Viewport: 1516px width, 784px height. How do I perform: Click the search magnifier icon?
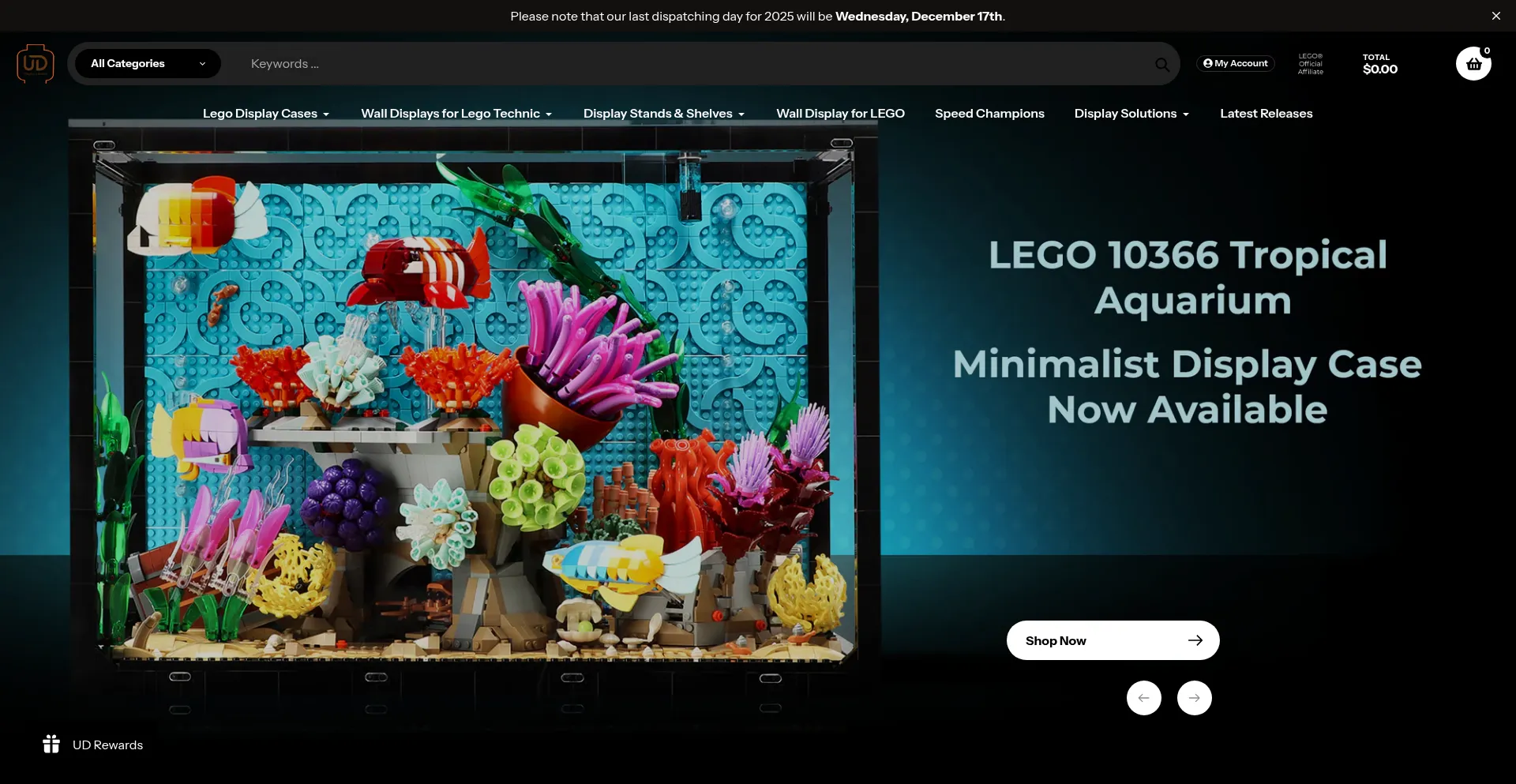1161,65
